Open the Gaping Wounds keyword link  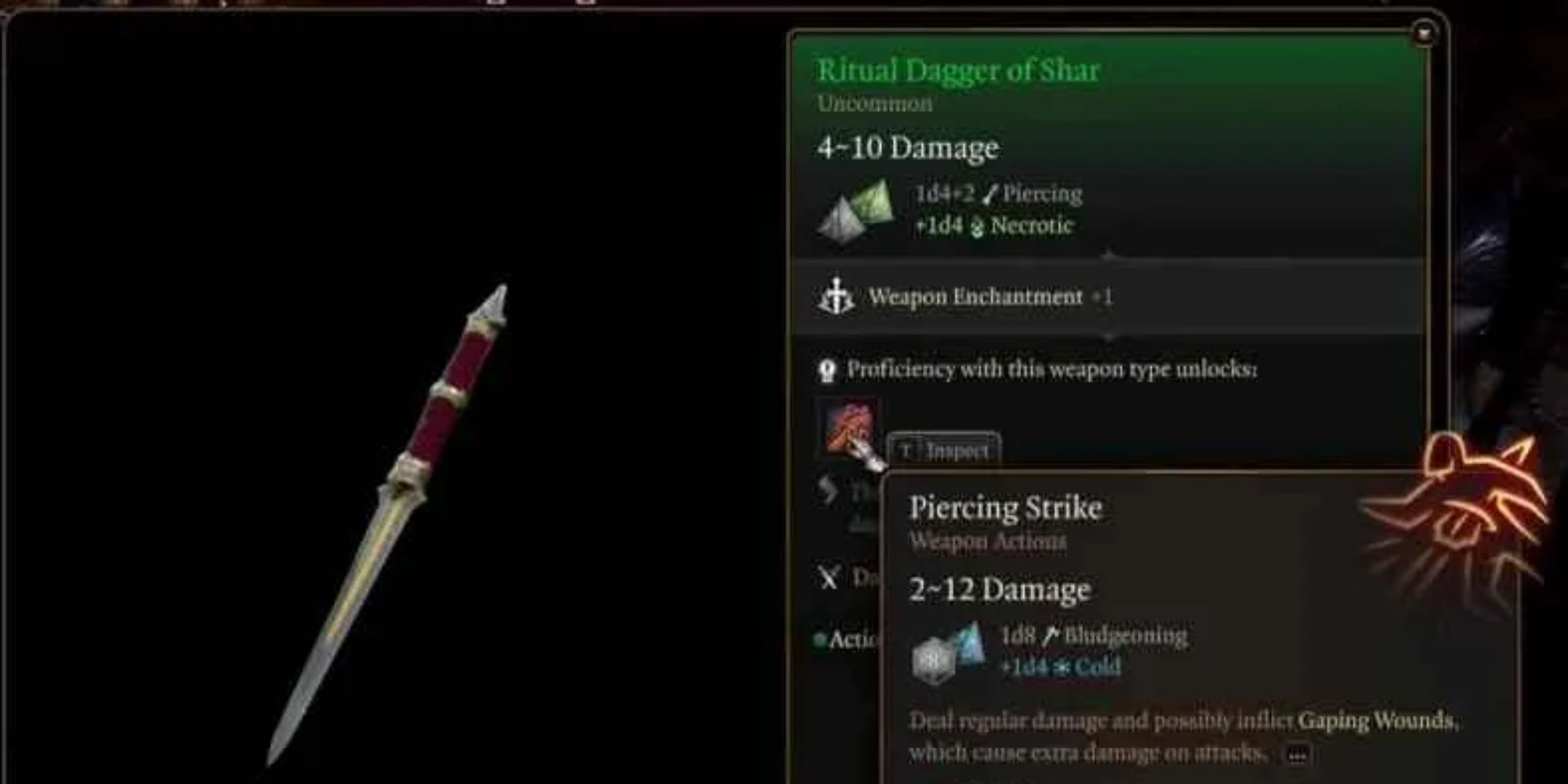(1377, 720)
